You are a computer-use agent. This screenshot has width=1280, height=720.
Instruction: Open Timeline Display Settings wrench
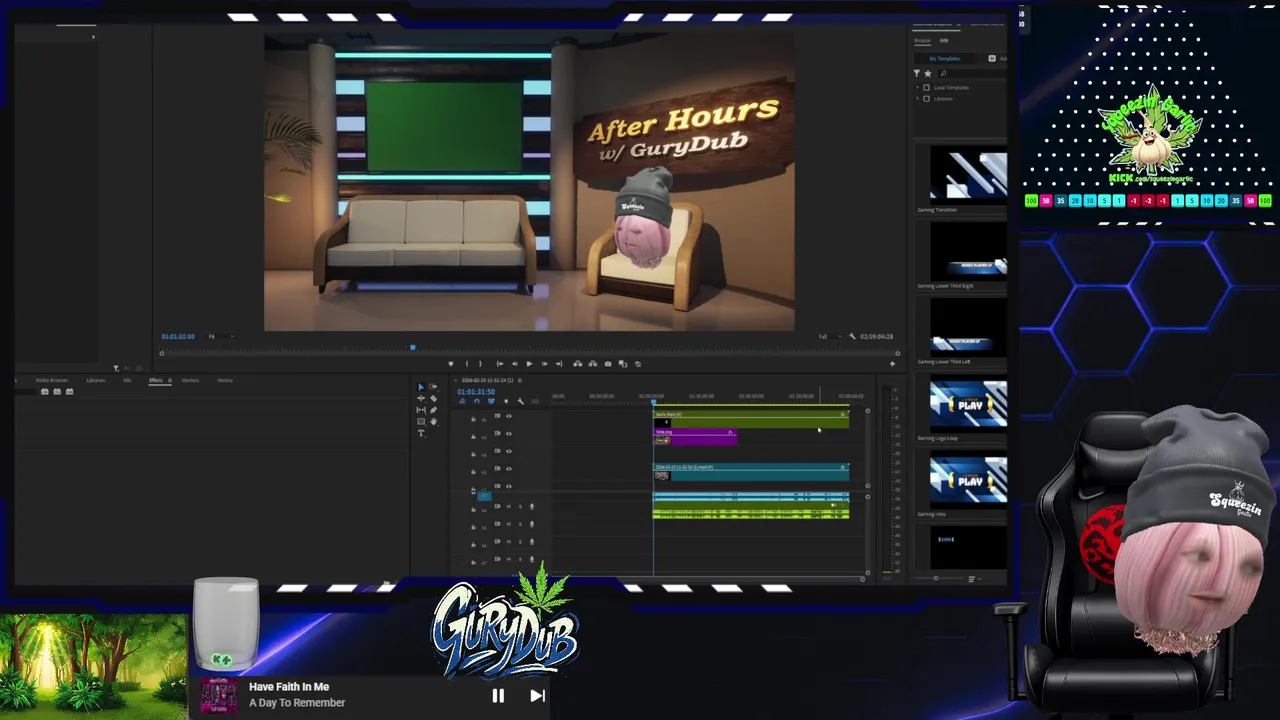pyautogui.click(x=520, y=401)
